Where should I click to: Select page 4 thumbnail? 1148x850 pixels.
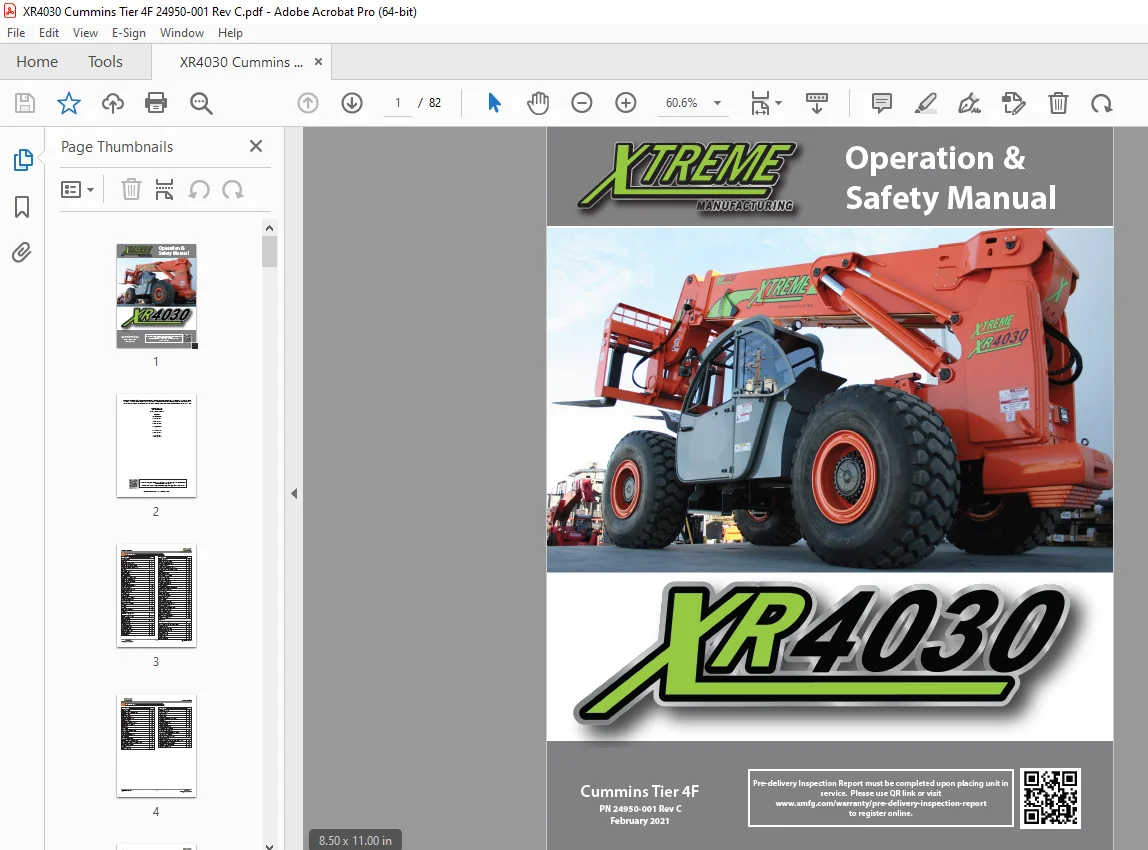(156, 746)
